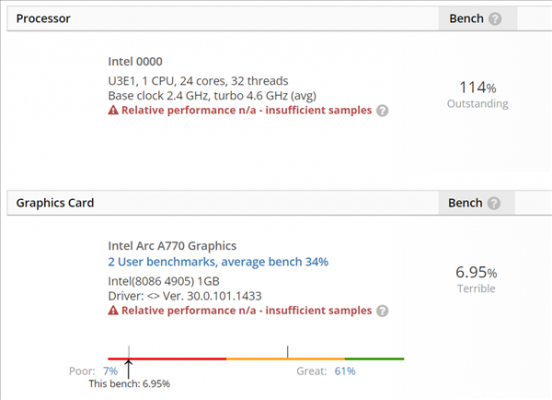Click the Processor Bench column heading
Image resolution: width=552 pixels, height=400 pixels.
466,18
